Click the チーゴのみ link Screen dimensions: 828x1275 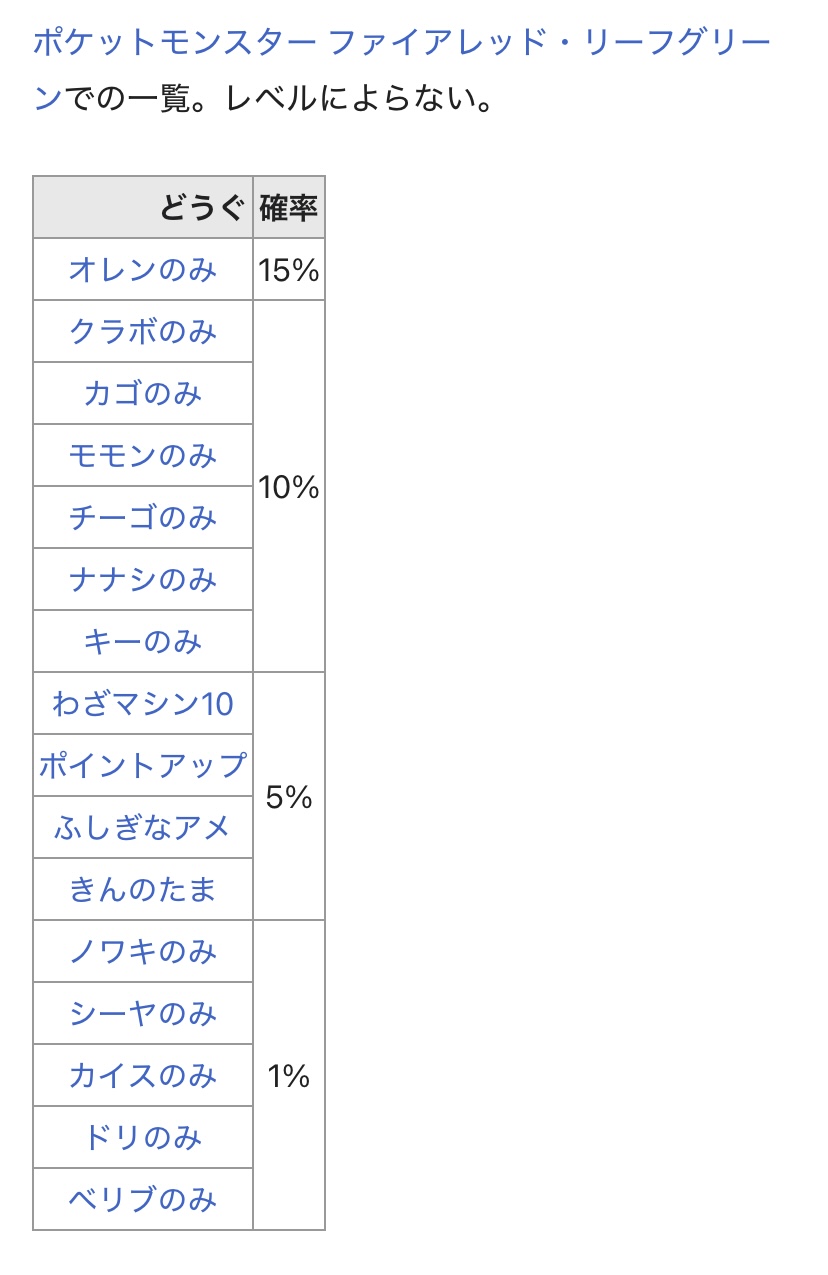click(143, 518)
